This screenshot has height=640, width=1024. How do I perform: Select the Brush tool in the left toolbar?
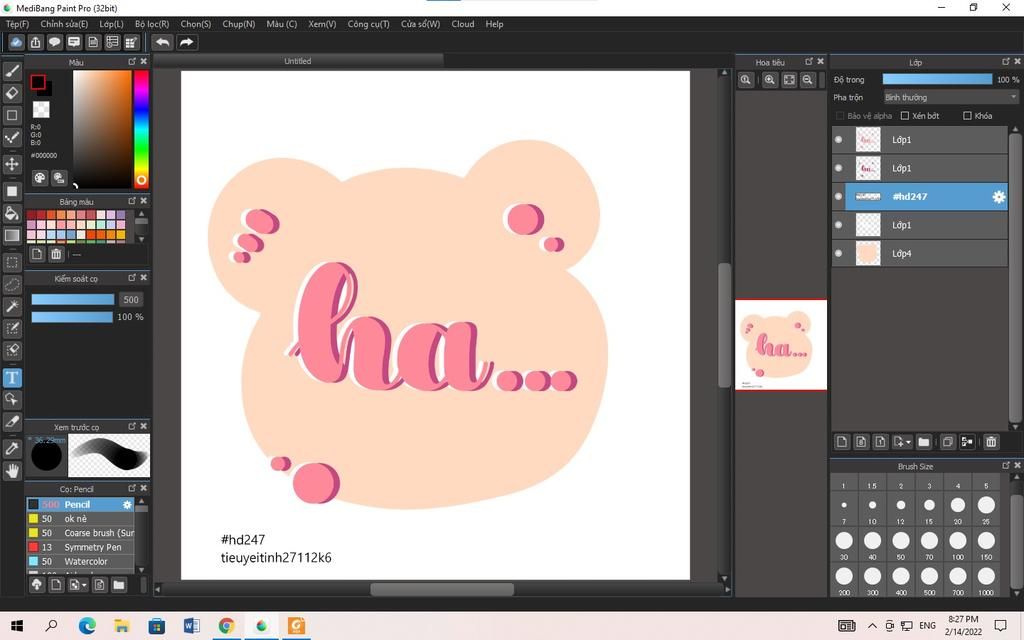[x=12, y=71]
